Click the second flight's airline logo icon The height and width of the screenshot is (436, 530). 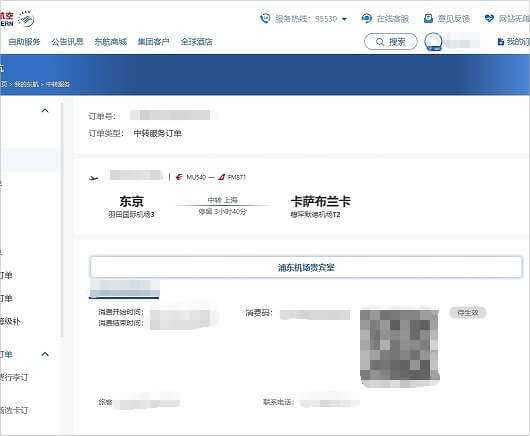(221, 177)
